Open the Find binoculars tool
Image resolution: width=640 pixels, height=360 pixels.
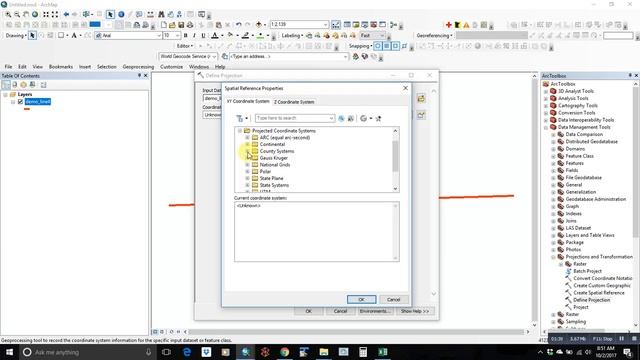[161, 14]
